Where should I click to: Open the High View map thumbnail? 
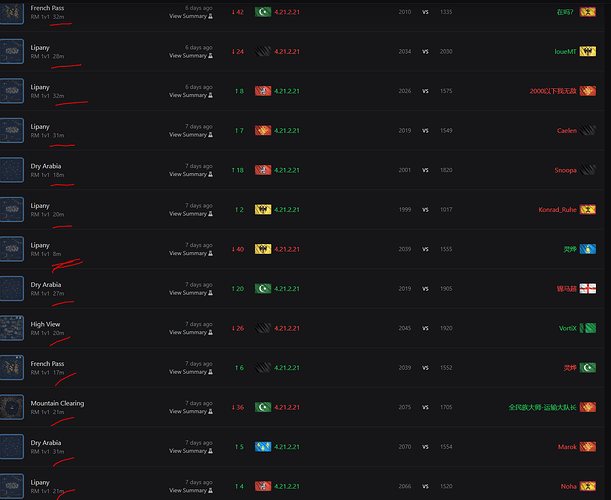pos(12,328)
